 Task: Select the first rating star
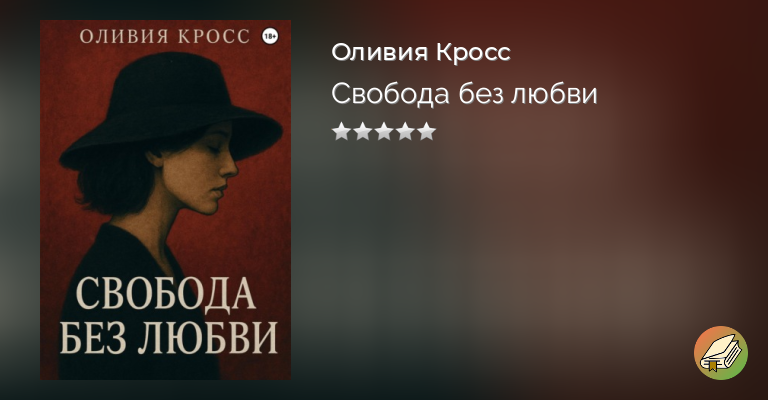pyautogui.click(x=341, y=131)
